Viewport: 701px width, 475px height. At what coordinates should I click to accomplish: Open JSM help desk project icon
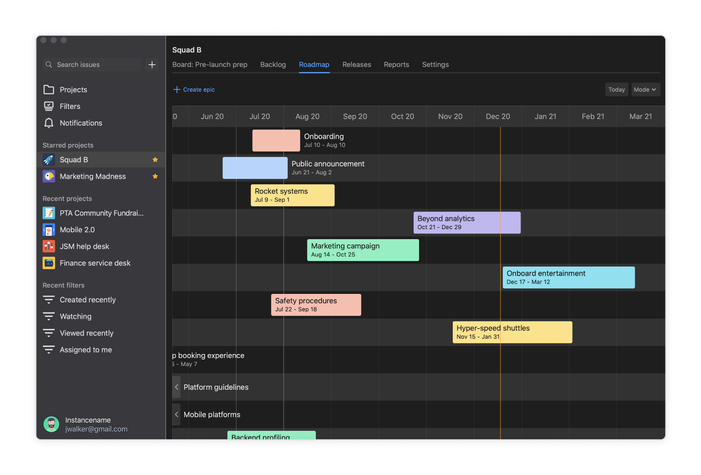pos(49,246)
